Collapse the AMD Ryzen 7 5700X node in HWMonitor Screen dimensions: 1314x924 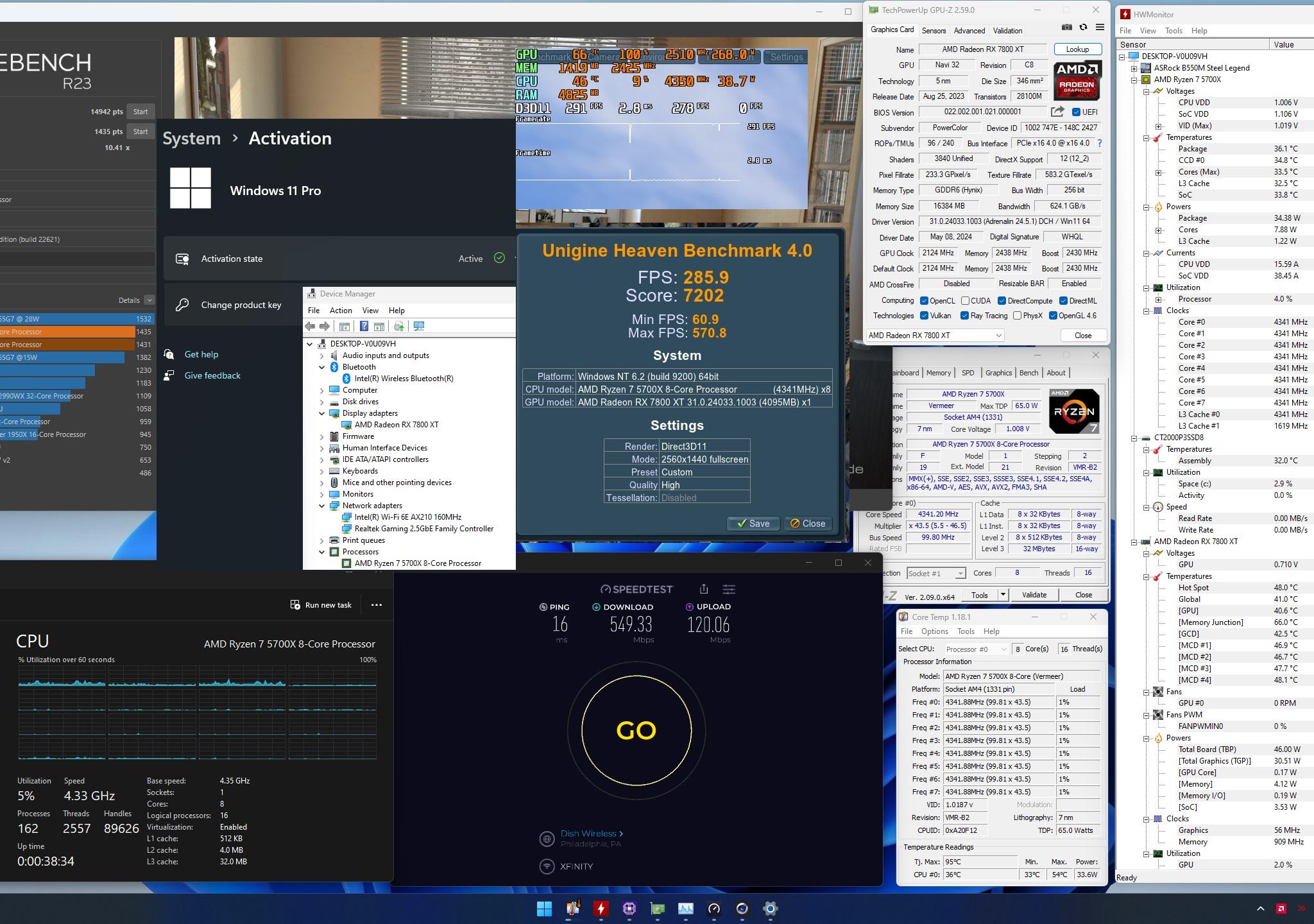click(1134, 80)
